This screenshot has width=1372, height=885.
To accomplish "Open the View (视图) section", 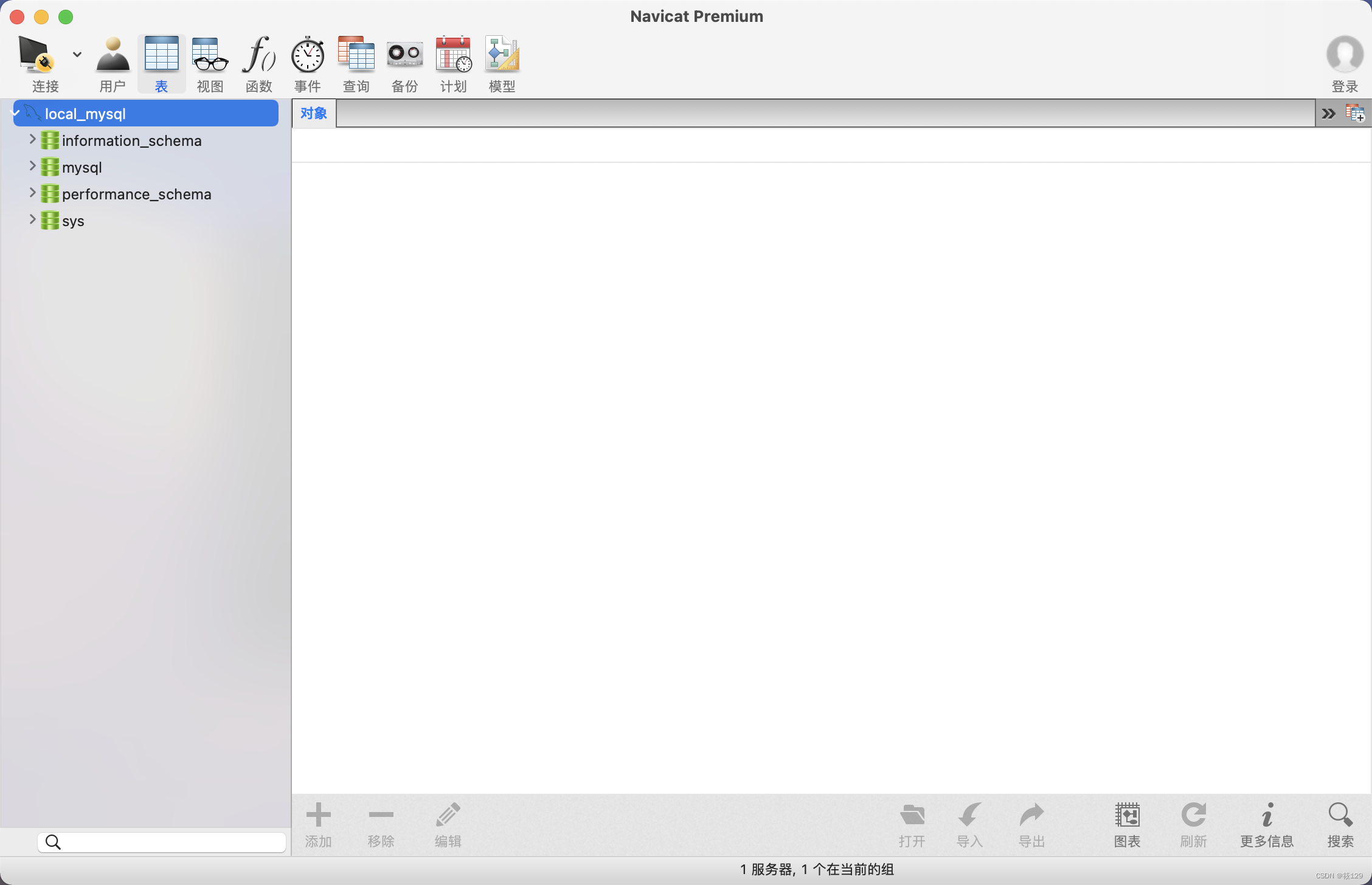I will point(210,64).
